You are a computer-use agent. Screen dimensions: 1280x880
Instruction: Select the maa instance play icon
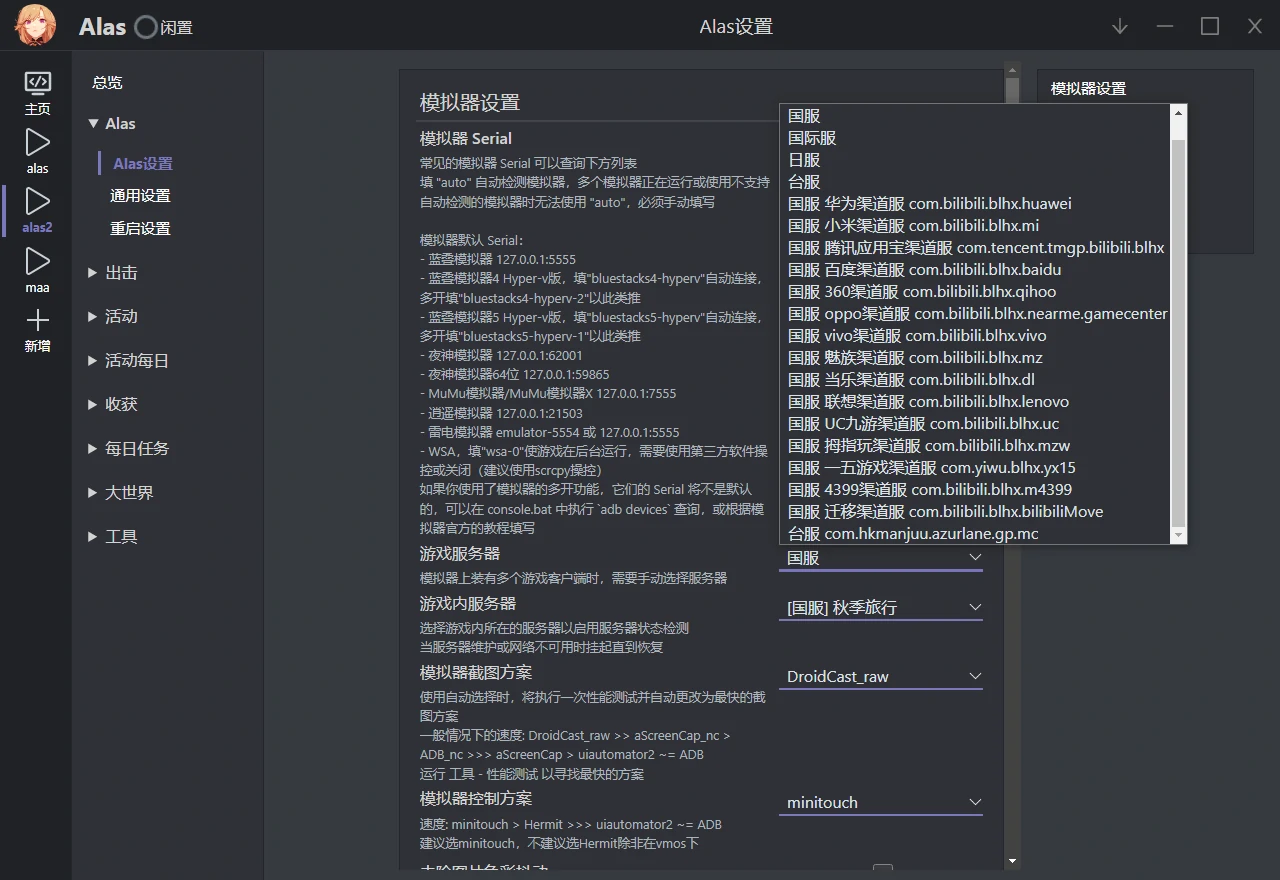coord(37,261)
